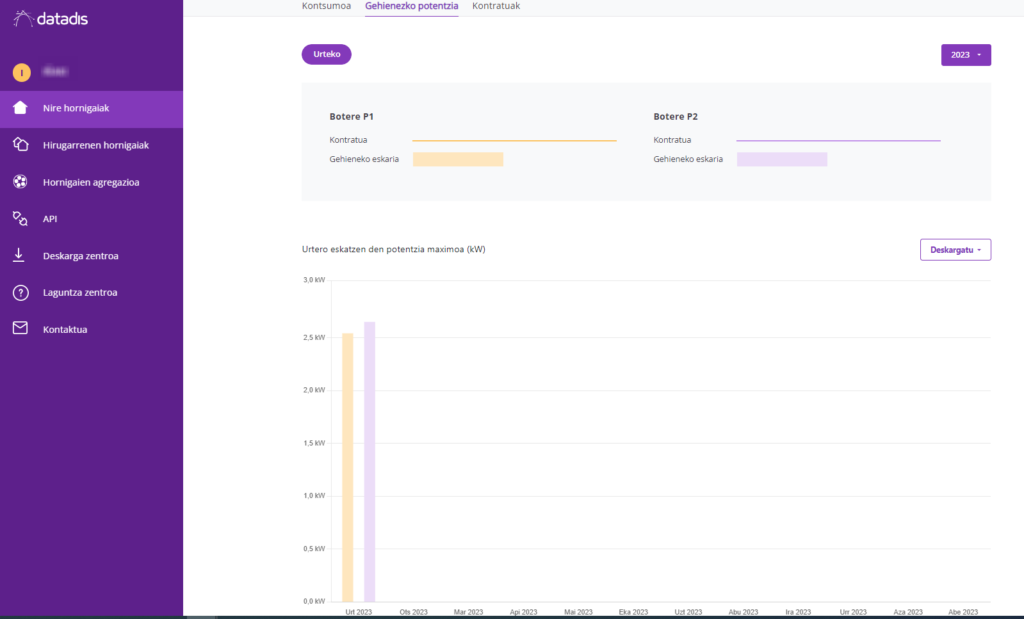Viewport: 1024px width, 619px height.
Task: Expand the Deskargatu download dropdown
Action: coord(955,250)
